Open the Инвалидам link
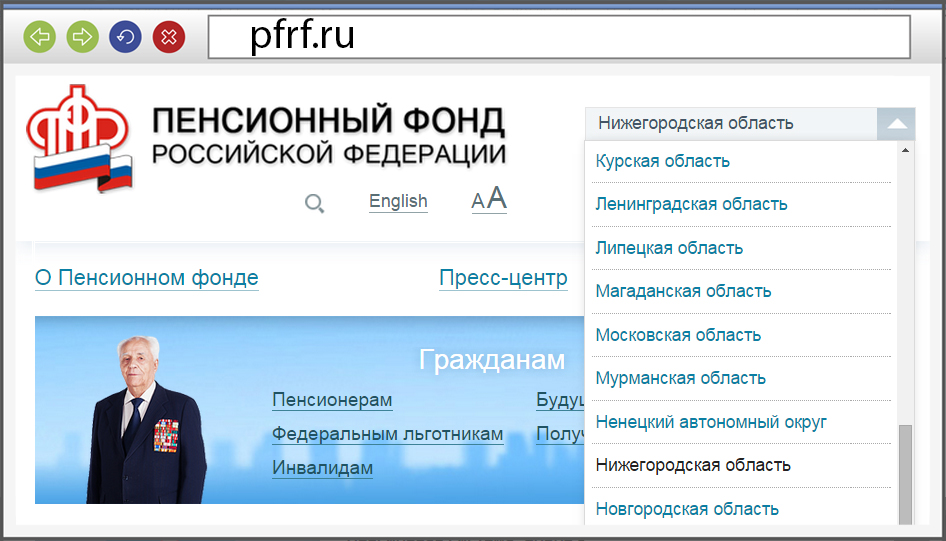This screenshot has width=946, height=541. pos(322,467)
